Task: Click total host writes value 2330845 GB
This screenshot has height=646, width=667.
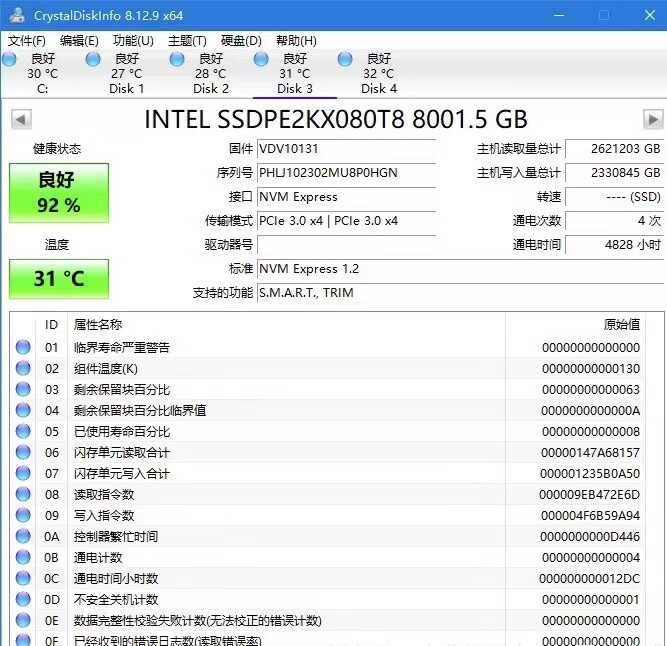Action: click(x=614, y=173)
